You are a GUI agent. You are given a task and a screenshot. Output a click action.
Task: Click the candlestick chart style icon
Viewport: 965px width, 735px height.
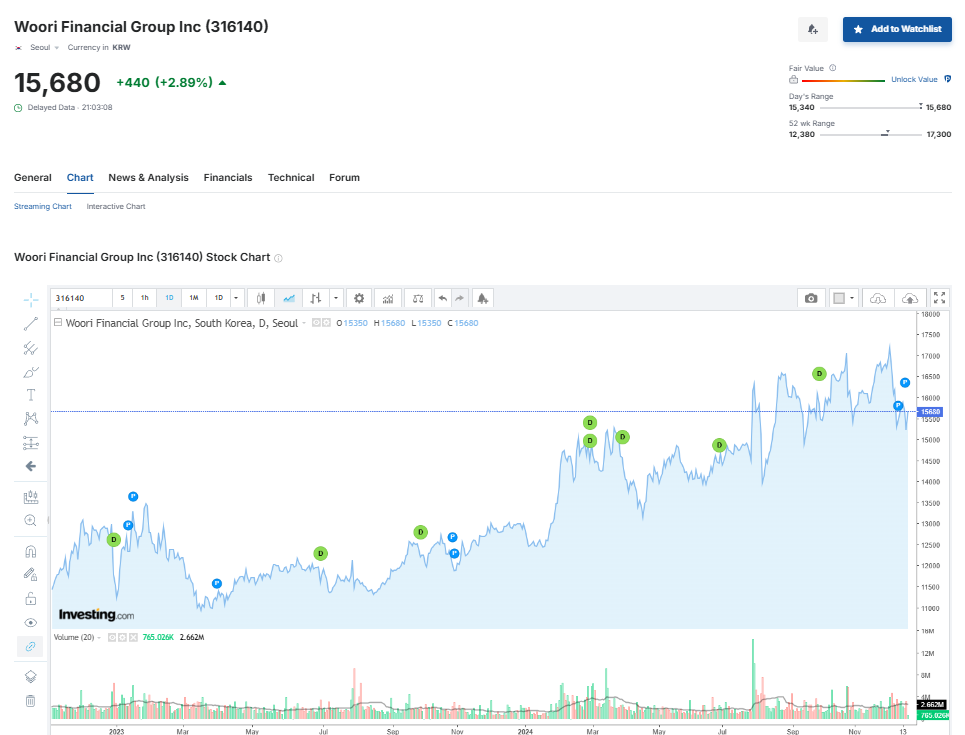(261, 299)
